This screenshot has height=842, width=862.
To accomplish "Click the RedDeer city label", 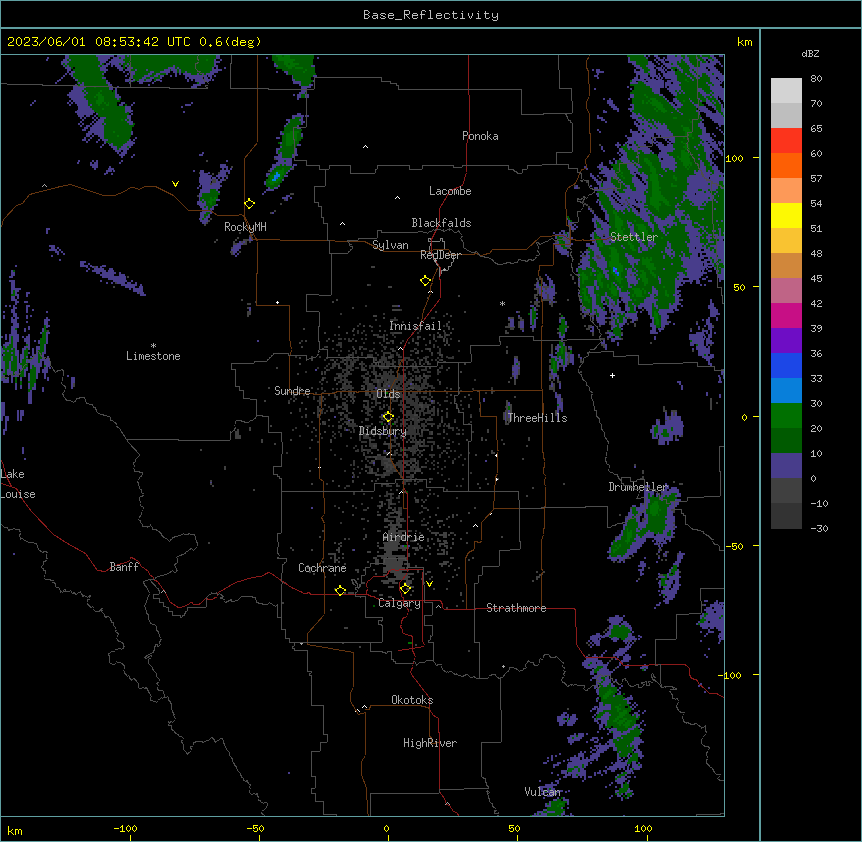I will coord(440,255).
